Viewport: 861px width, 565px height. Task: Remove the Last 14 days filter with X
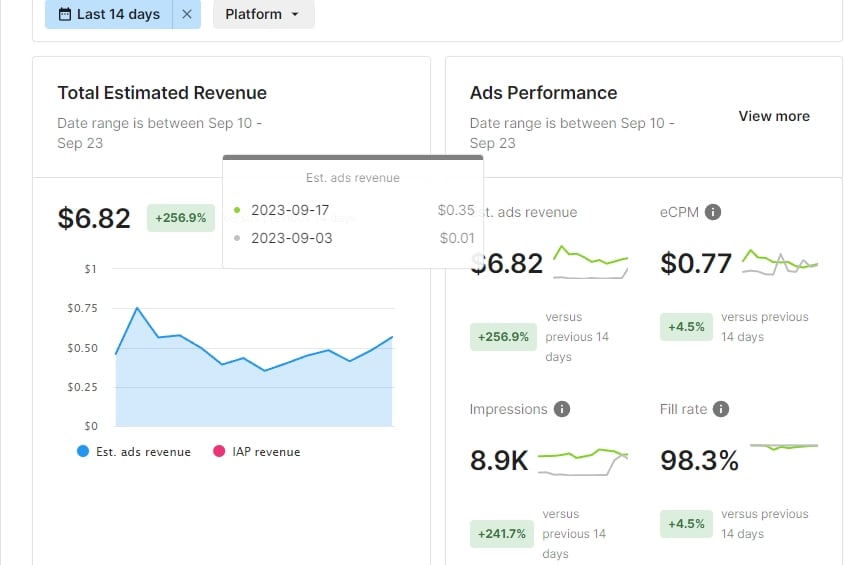pyautogui.click(x=187, y=14)
